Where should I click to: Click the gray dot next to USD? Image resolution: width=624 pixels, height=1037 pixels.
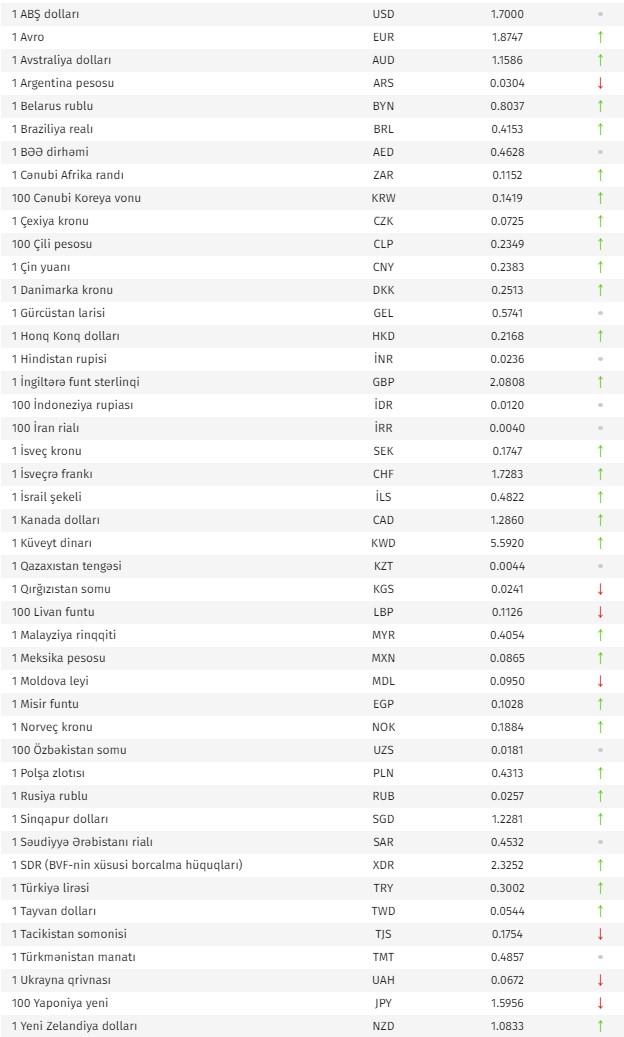tap(600, 14)
